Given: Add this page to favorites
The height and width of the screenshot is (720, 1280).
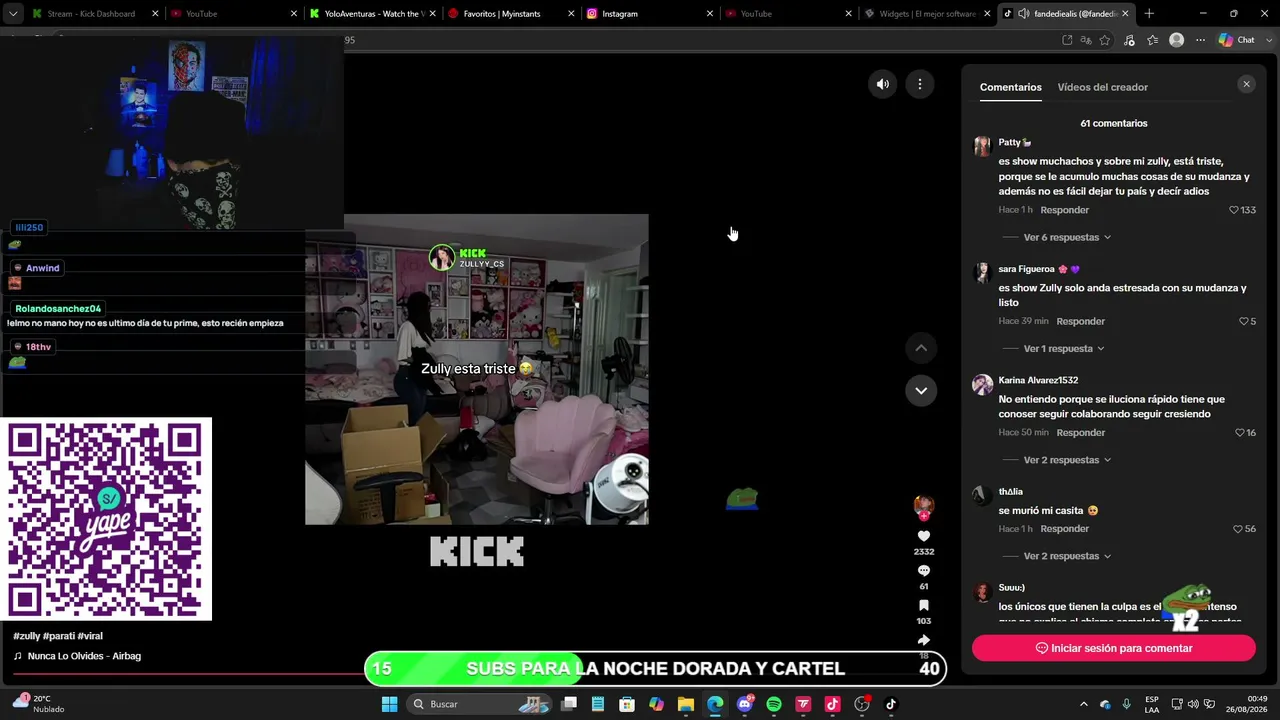Looking at the screenshot, I should (x=1105, y=40).
